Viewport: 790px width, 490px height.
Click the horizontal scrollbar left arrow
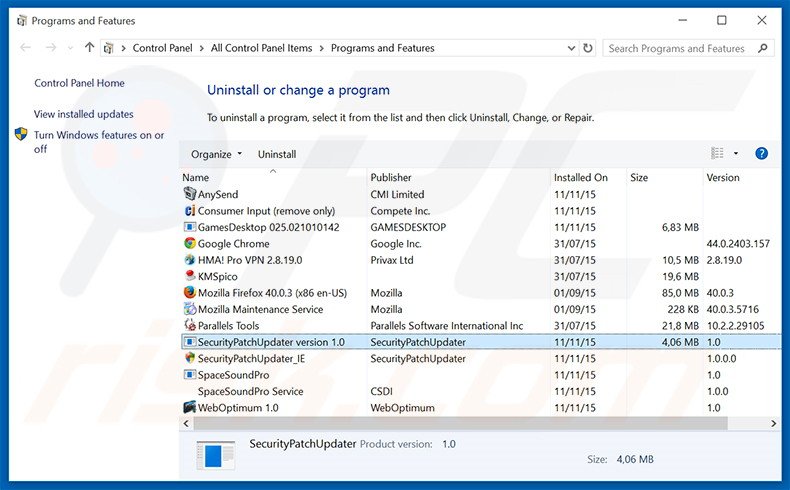pyautogui.click(x=186, y=424)
